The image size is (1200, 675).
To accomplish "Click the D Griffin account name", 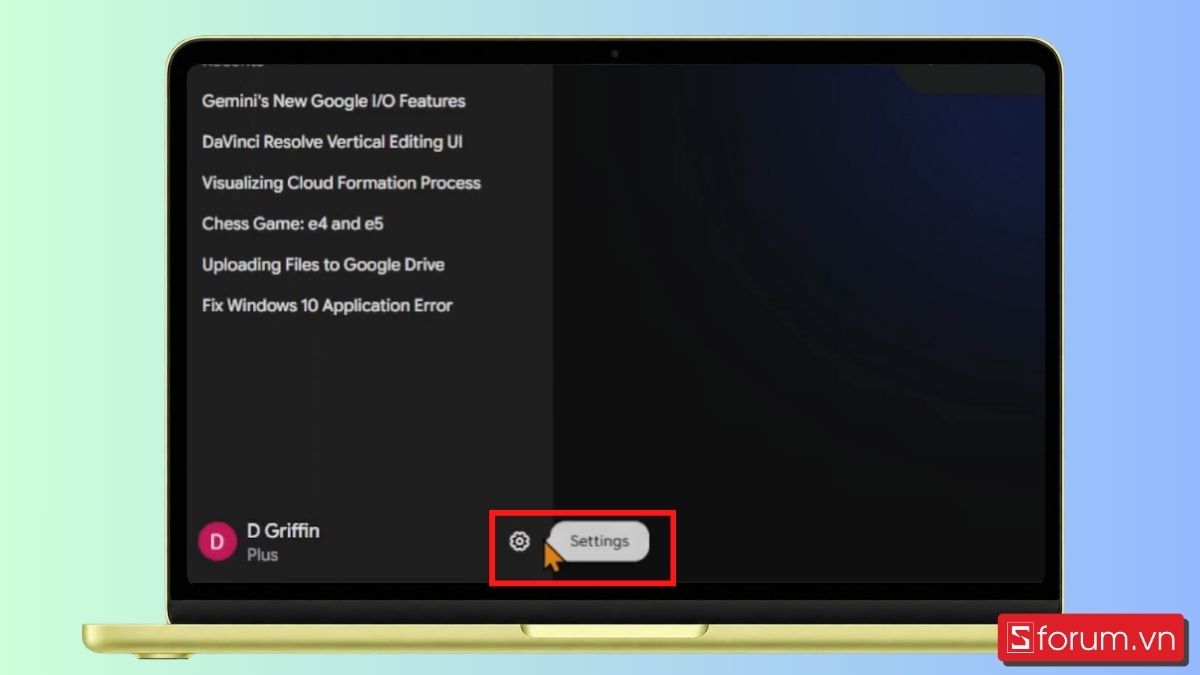I will [x=283, y=531].
